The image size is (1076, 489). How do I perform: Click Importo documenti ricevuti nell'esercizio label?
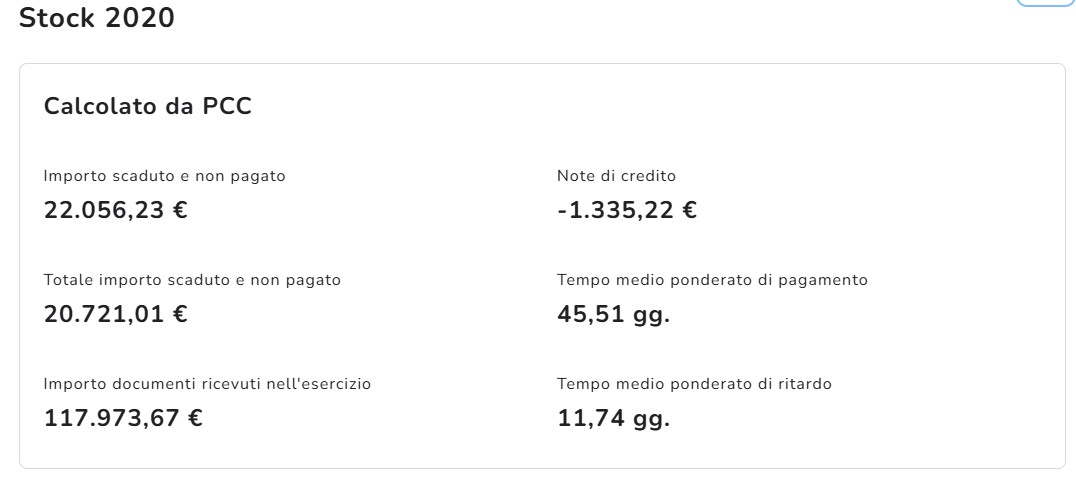click(207, 384)
